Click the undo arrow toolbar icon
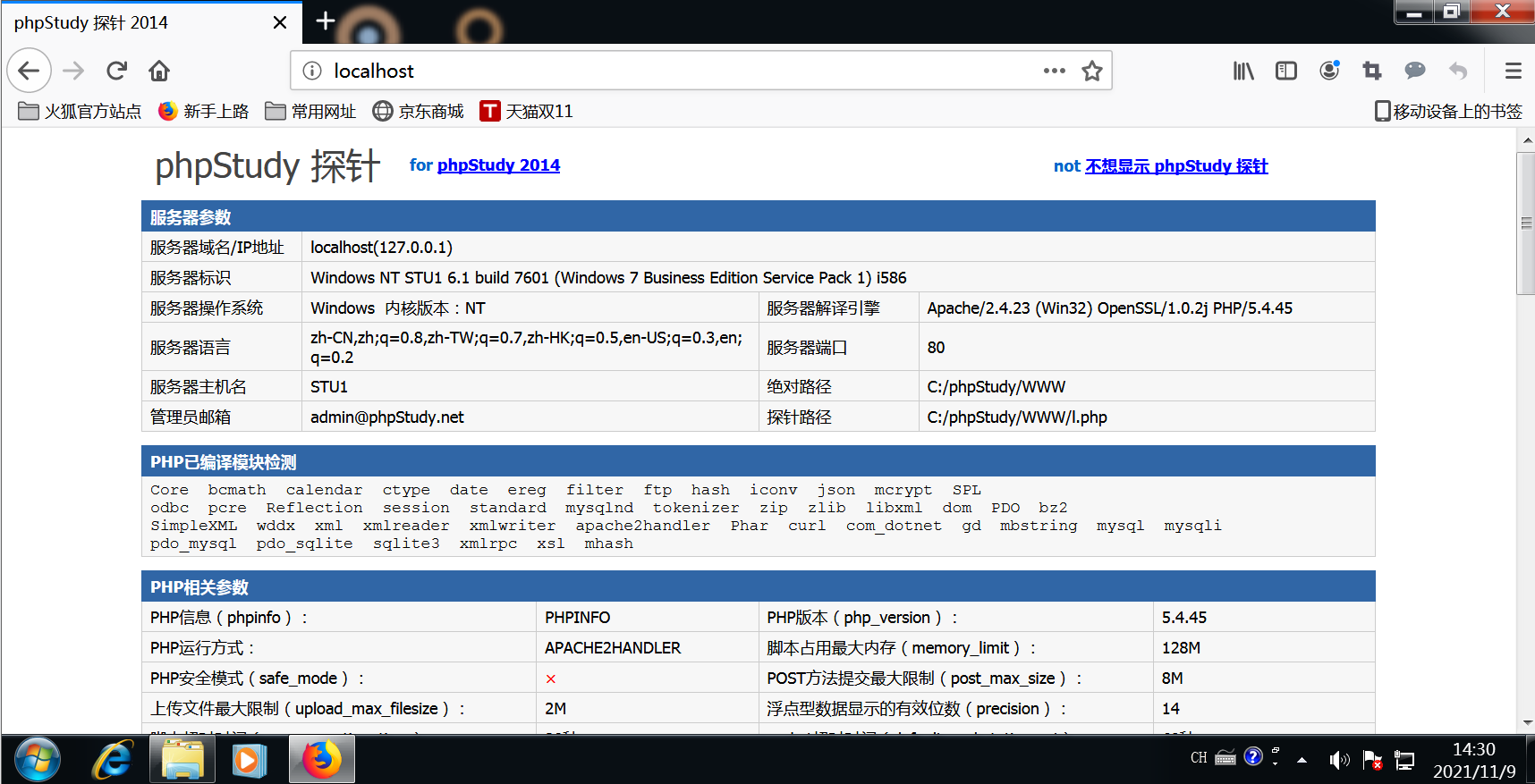1535x784 pixels. tap(1458, 71)
